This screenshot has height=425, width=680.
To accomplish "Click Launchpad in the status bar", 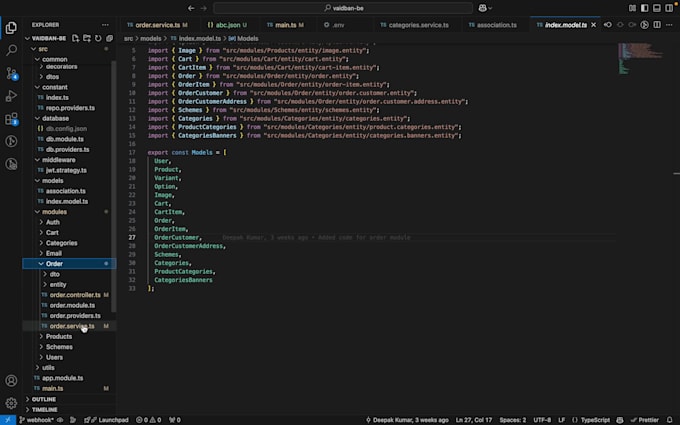I will tap(107, 420).
